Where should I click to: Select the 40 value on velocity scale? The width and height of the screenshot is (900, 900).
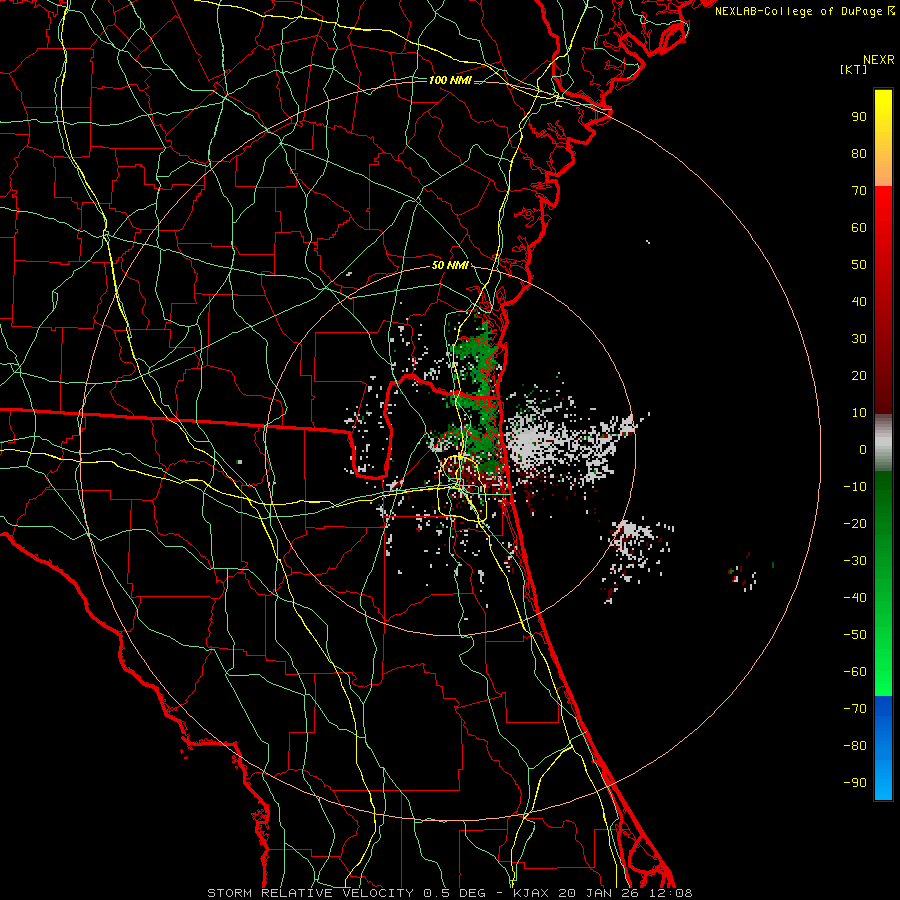(859, 301)
